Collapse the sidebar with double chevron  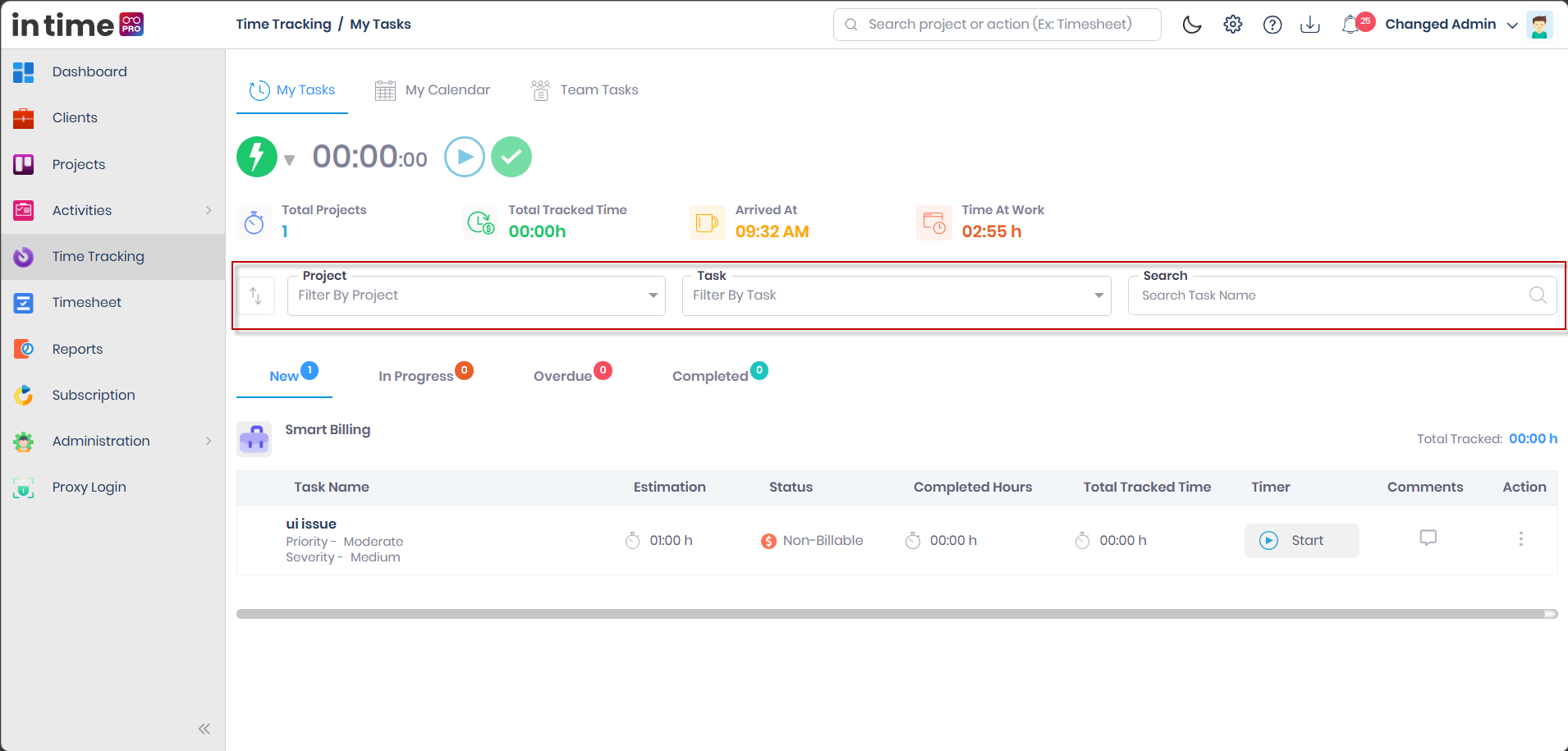[x=204, y=729]
